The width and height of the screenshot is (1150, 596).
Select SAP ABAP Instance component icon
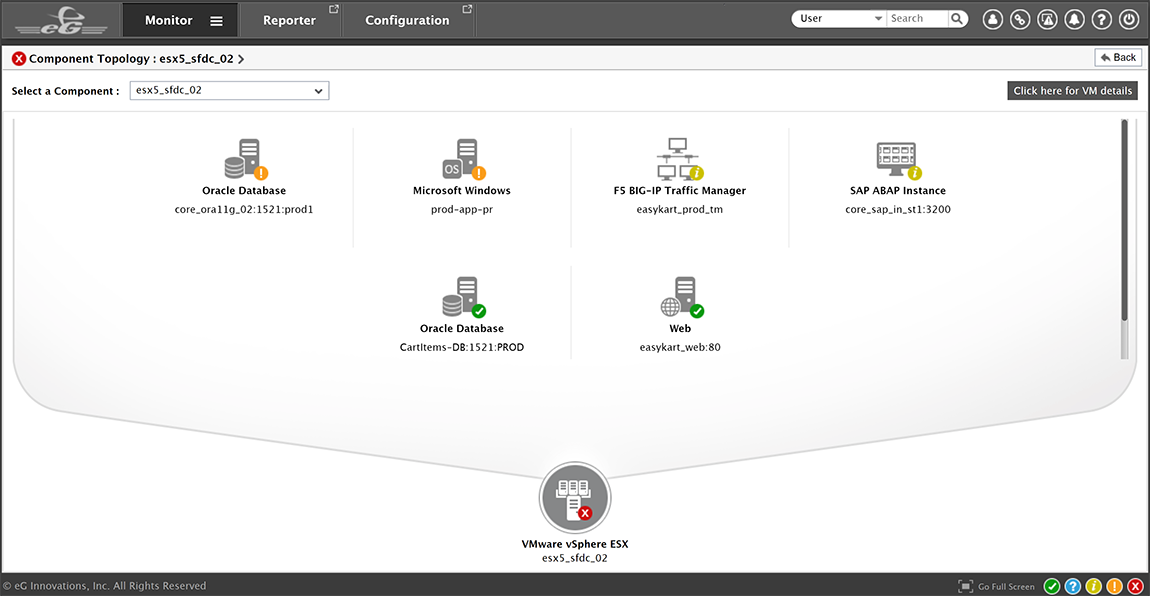[x=898, y=161]
